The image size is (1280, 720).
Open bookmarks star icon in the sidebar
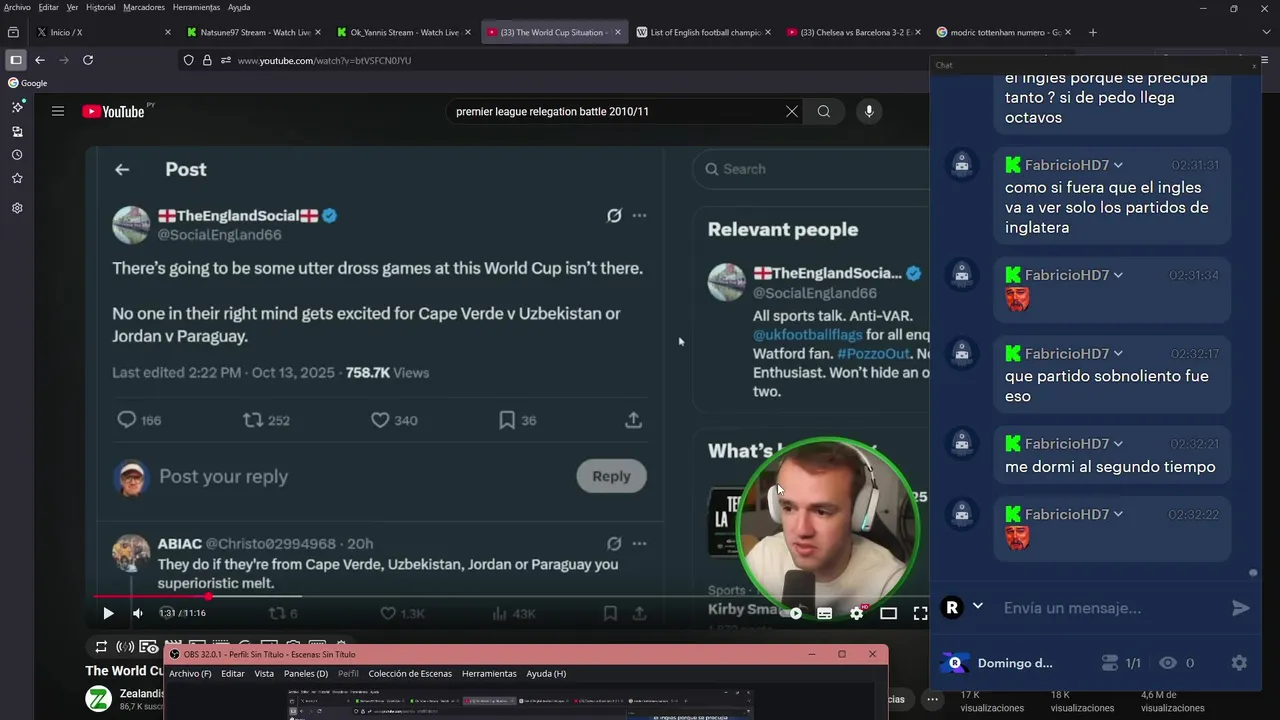click(x=17, y=178)
